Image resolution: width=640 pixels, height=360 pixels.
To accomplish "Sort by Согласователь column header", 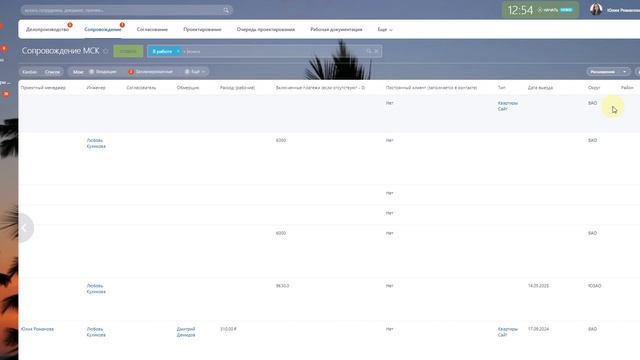I will click(141, 88).
